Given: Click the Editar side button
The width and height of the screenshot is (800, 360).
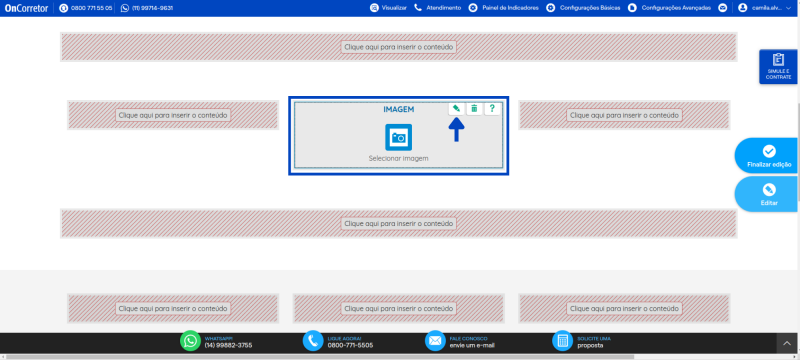Looking at the screenshot, I should (x=768, y=194).
